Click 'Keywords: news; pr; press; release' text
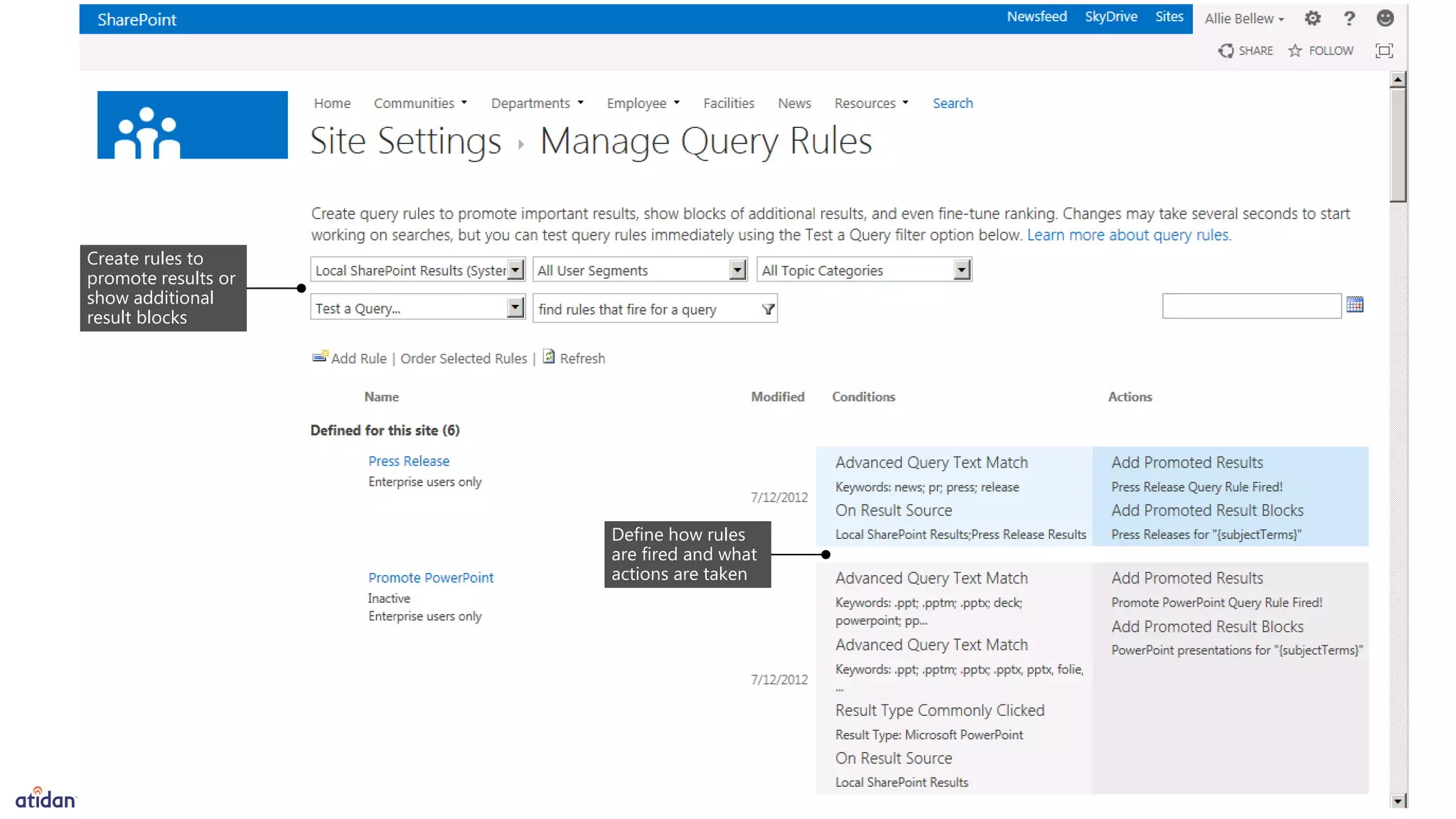Viewport: 1456px width, 819px height. 927,487
